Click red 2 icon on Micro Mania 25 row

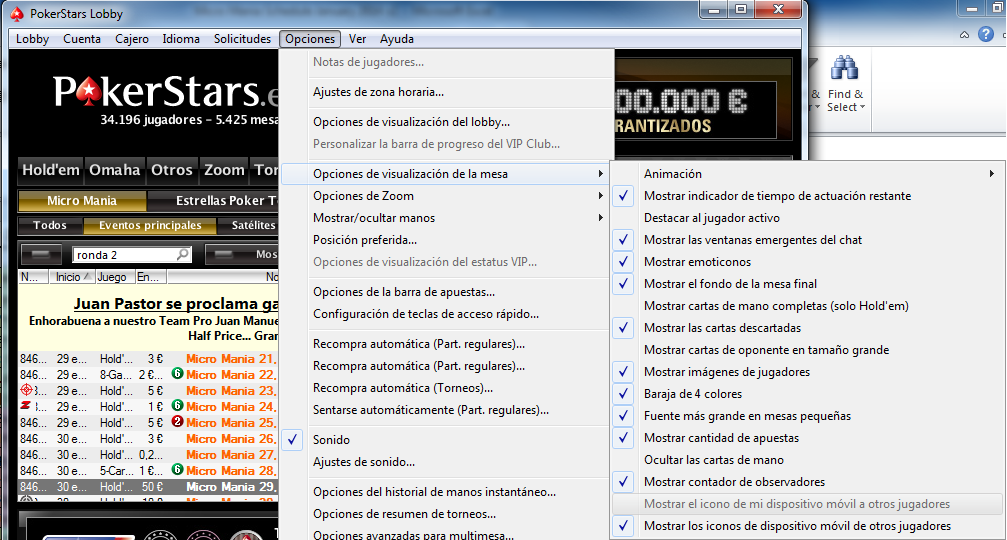pyautogui.click(x=177, y=422)
